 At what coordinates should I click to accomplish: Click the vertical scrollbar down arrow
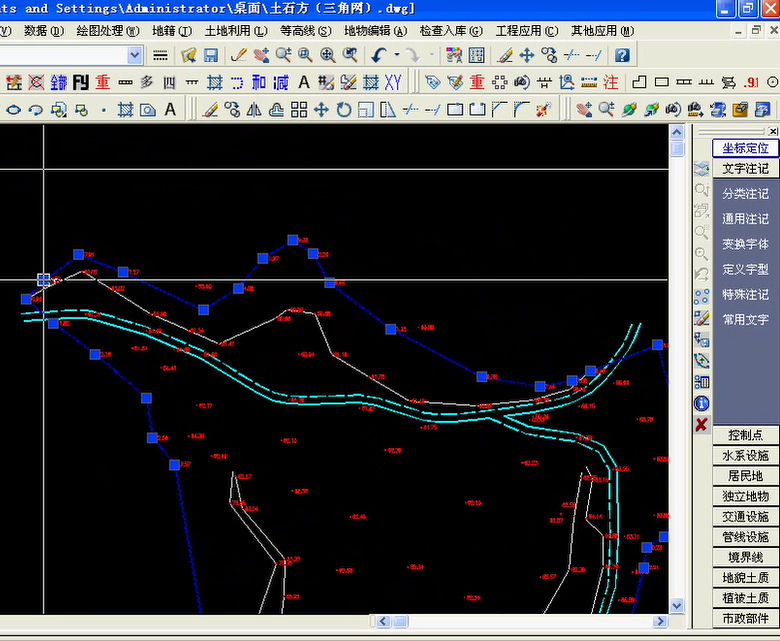677,606
